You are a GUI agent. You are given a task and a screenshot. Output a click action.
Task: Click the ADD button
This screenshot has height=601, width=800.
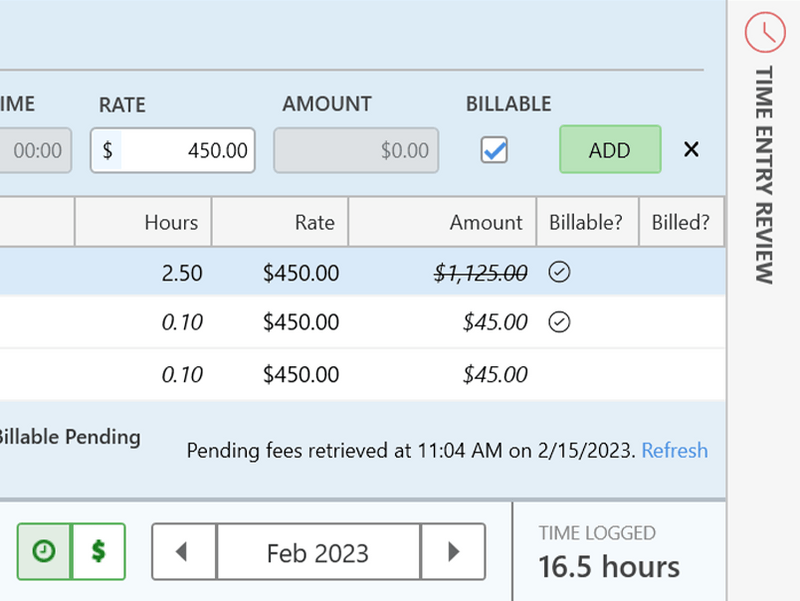(610, 150)
